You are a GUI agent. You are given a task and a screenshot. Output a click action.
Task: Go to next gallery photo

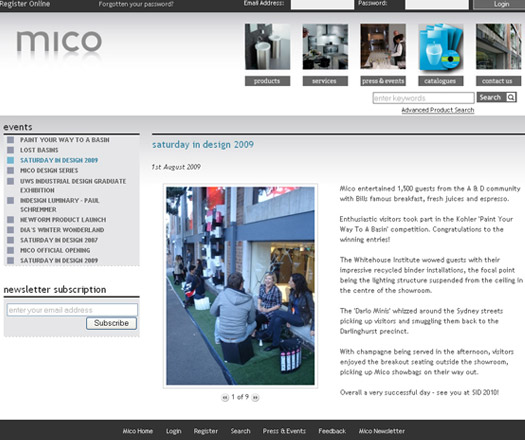tap(255, 397)
